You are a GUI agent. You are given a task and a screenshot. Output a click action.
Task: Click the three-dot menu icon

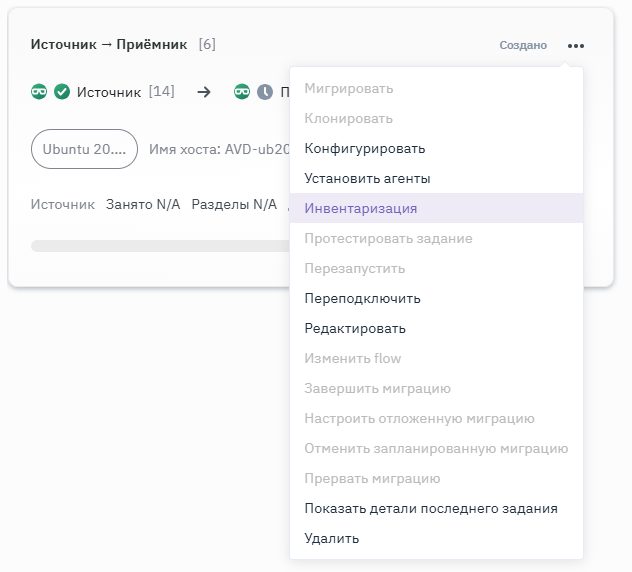[x=575, y=45]
